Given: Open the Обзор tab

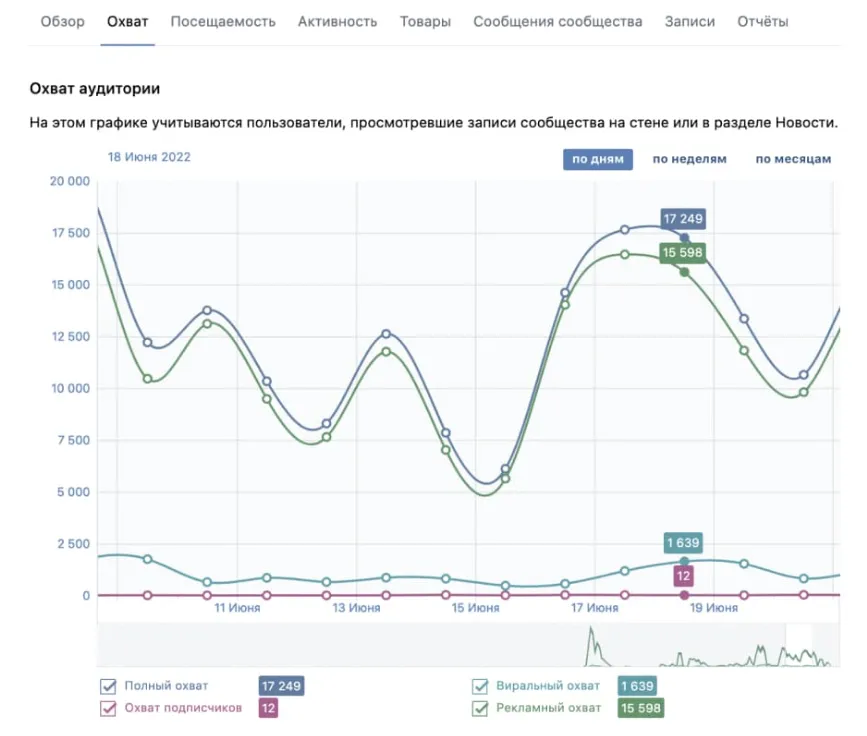Looking at the screenshot, I should [62, 22].
